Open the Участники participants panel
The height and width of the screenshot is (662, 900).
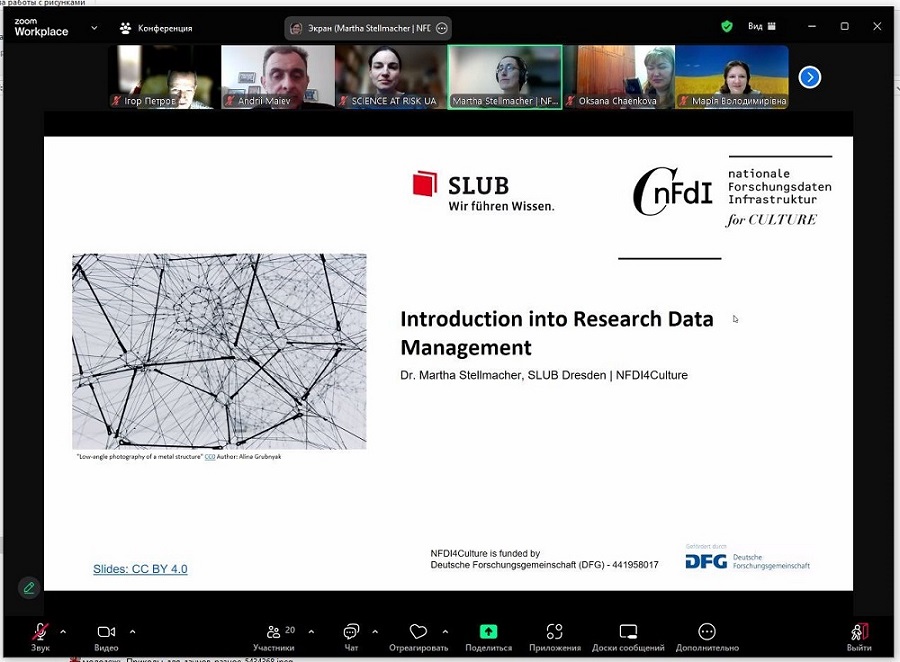274,633
